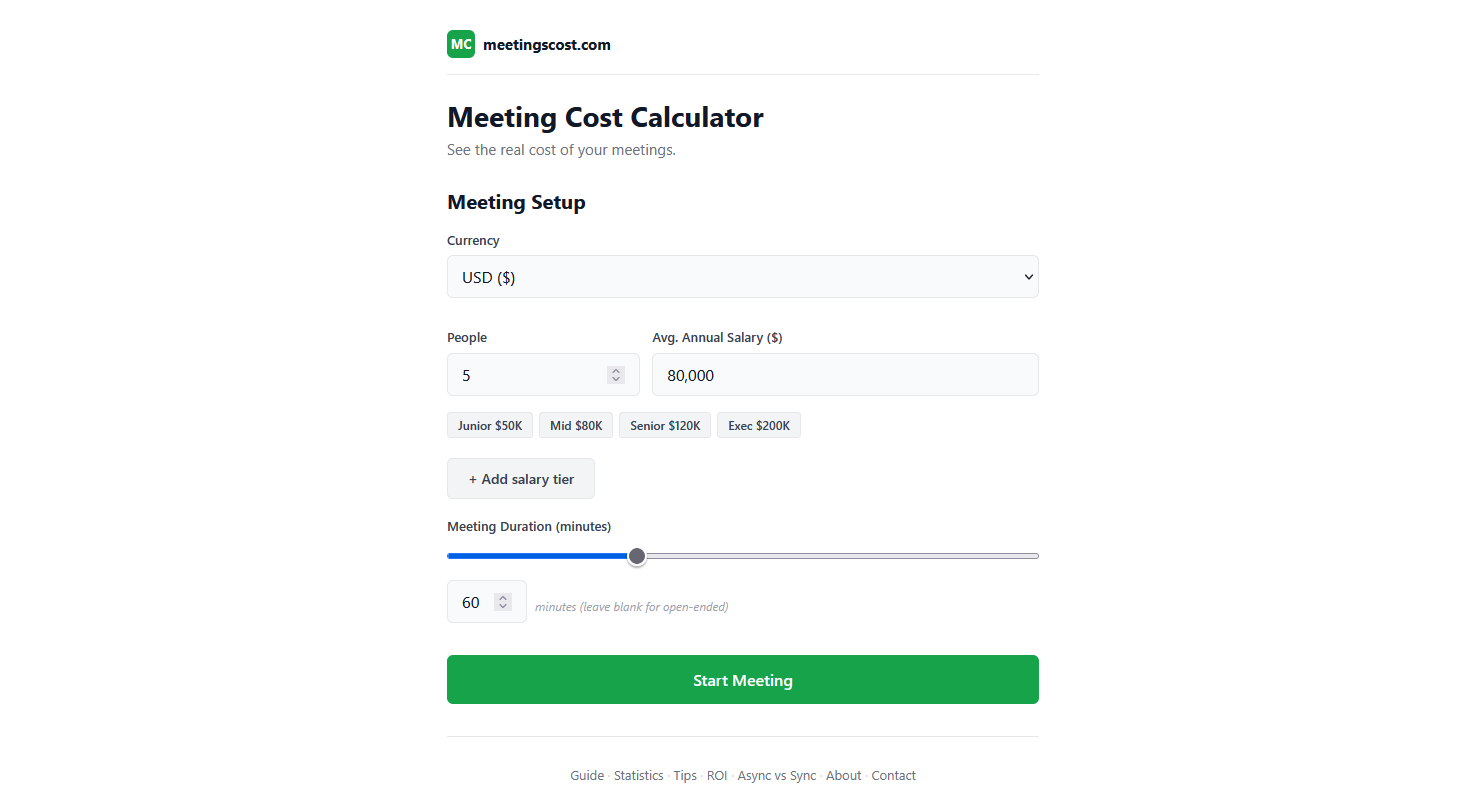Click Add salary tier
The width and height of the screenshot is (1481, 801).
[x=520, y=478]
